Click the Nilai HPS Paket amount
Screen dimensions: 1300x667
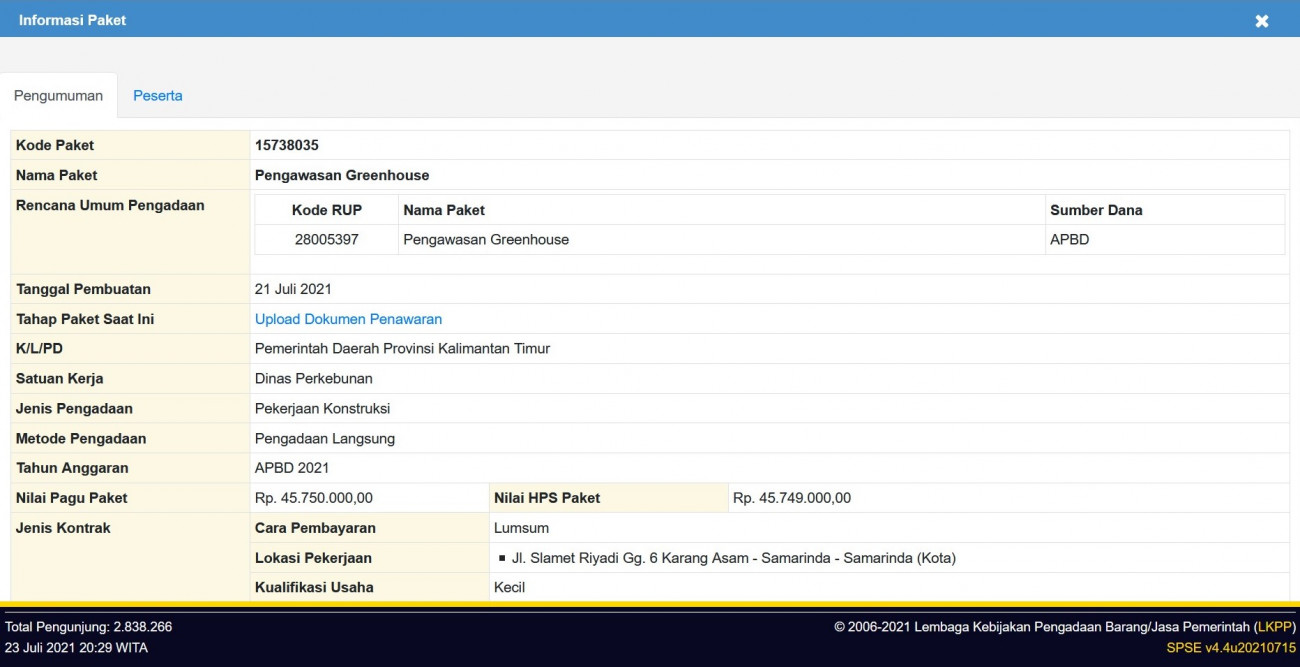[x=792, y=498]
